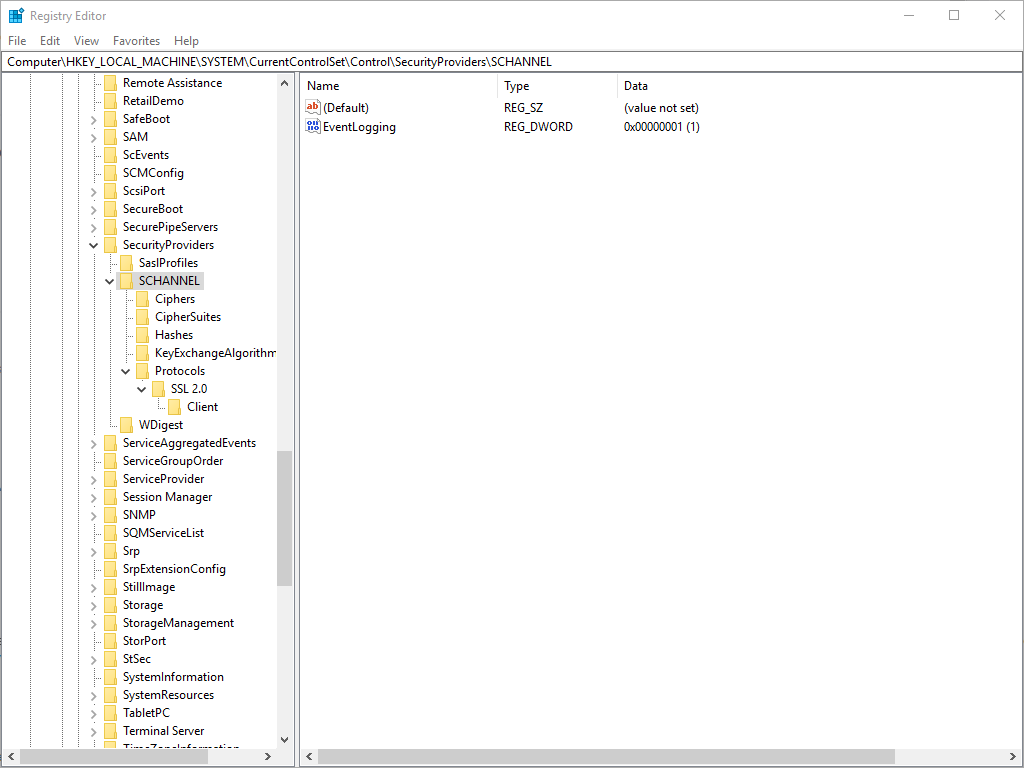This screenshot has width=1024, height=768.
Task: Open the View menu
Action: pos(86,40)
